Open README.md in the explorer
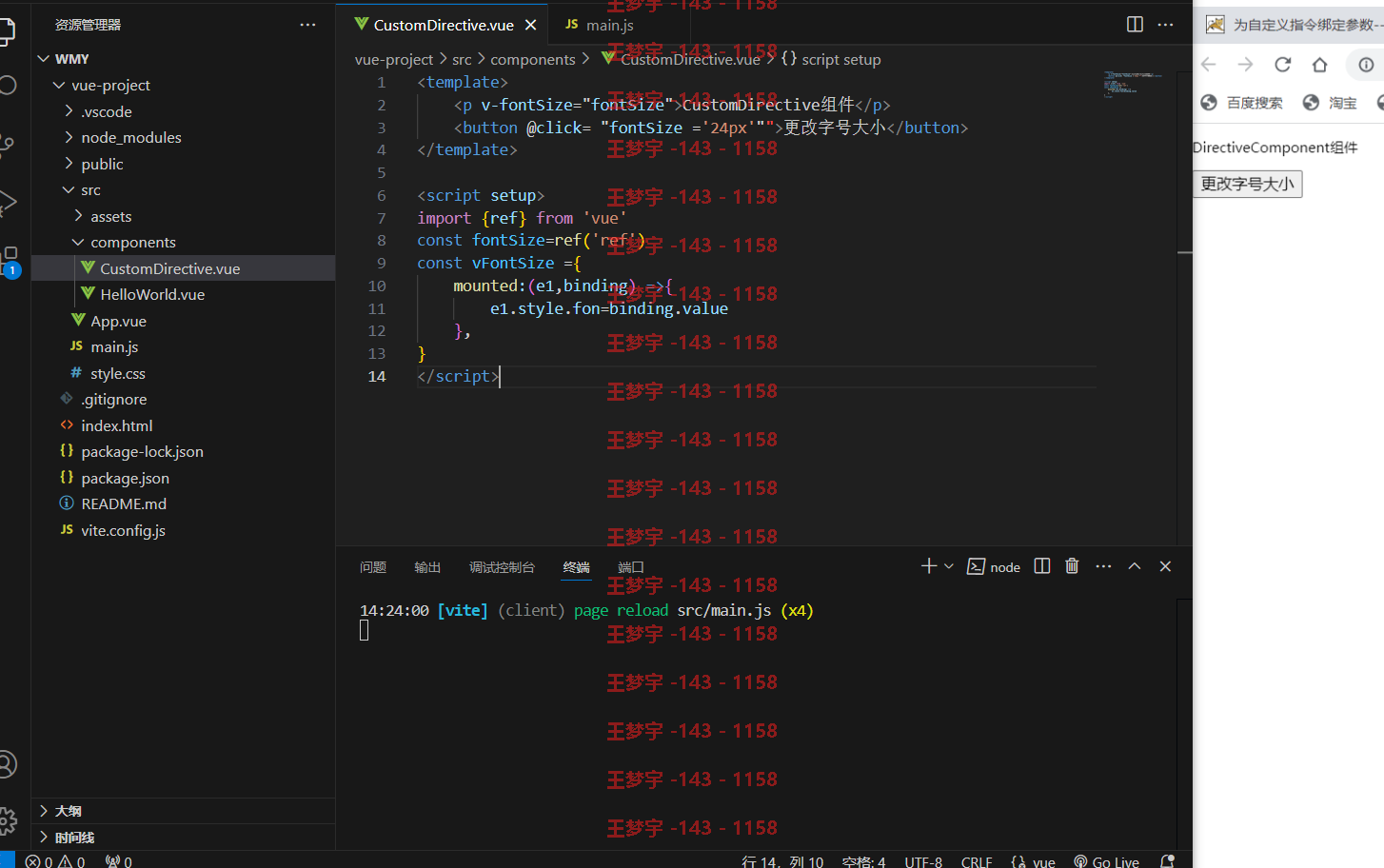The width and height of the screenshot is (1384, 868). (184, 503)
